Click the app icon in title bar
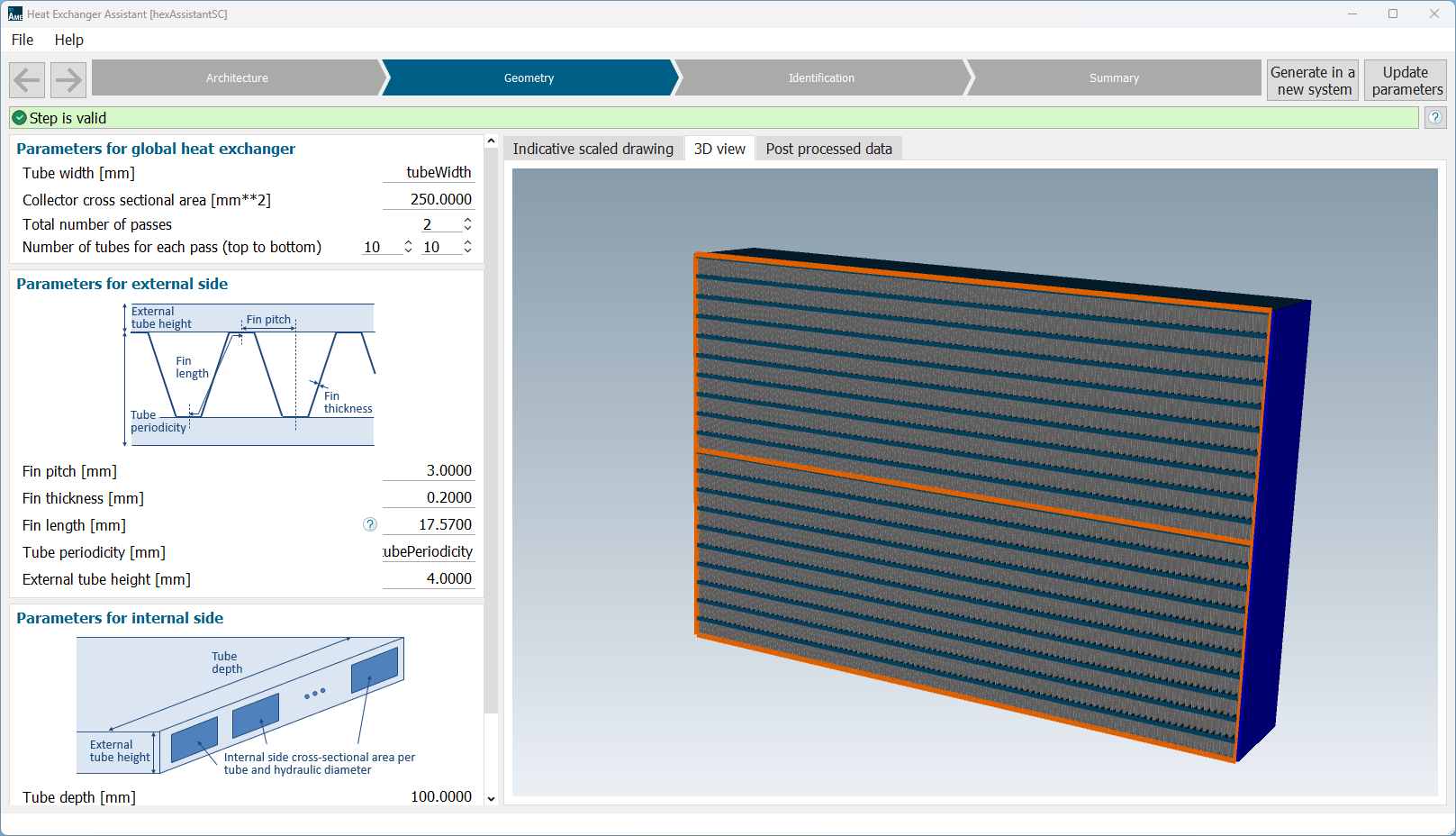The height and width of the screenshot is (836, 1456). coord(14,14)
